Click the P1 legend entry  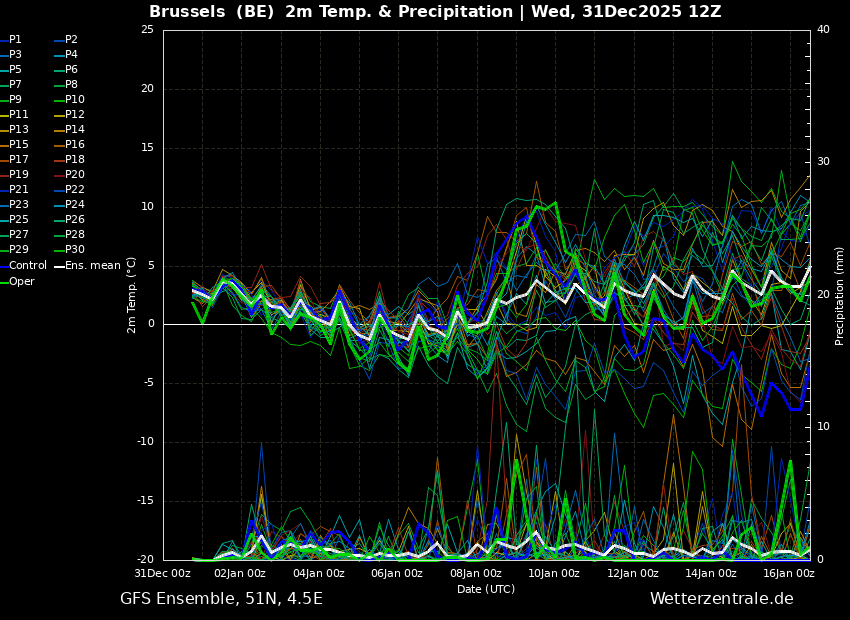point(11,40)
